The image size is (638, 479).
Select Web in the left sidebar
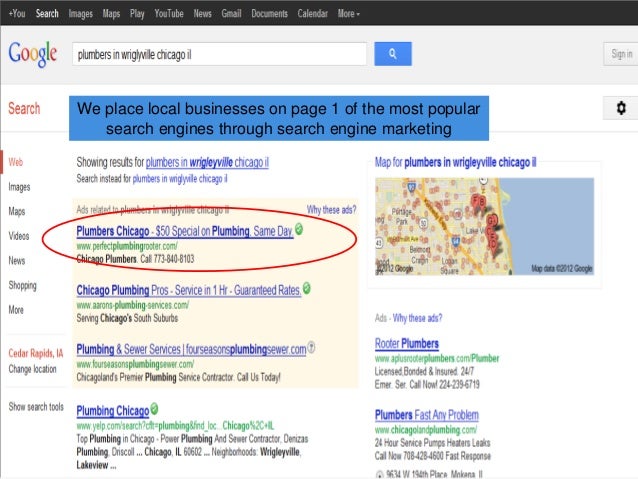point(15,162)
